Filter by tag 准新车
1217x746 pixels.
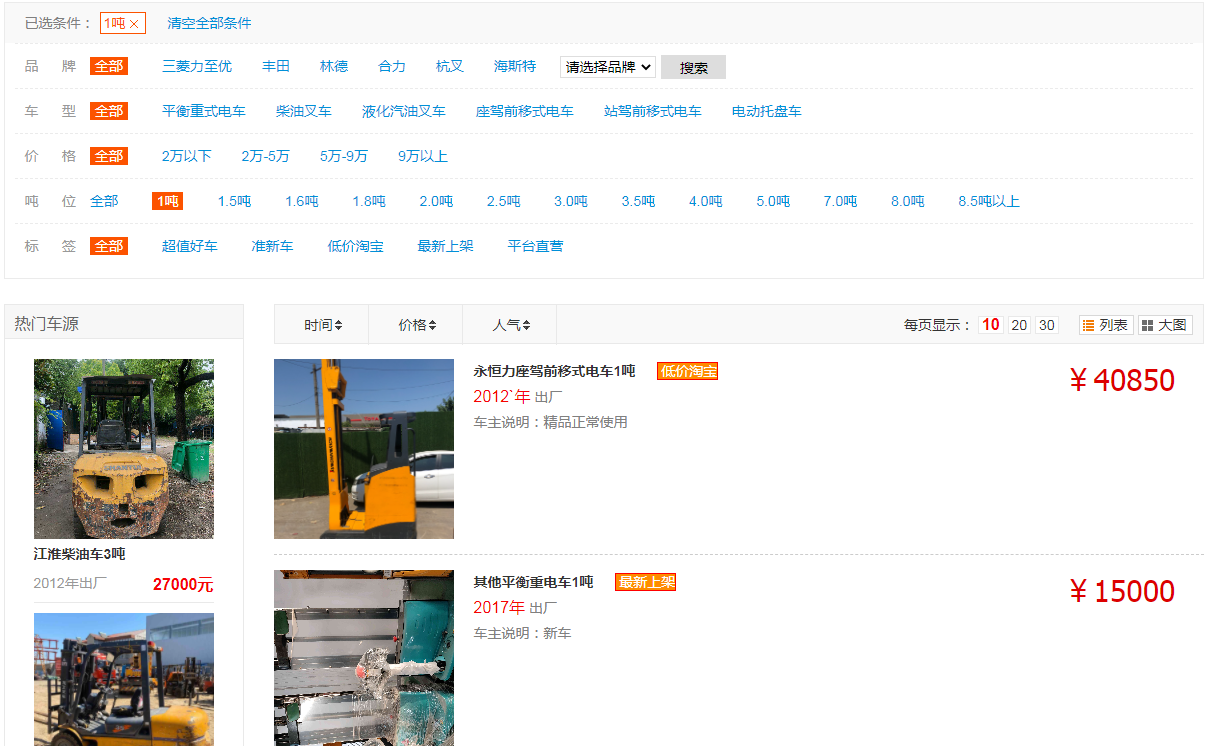coord(272,246)
